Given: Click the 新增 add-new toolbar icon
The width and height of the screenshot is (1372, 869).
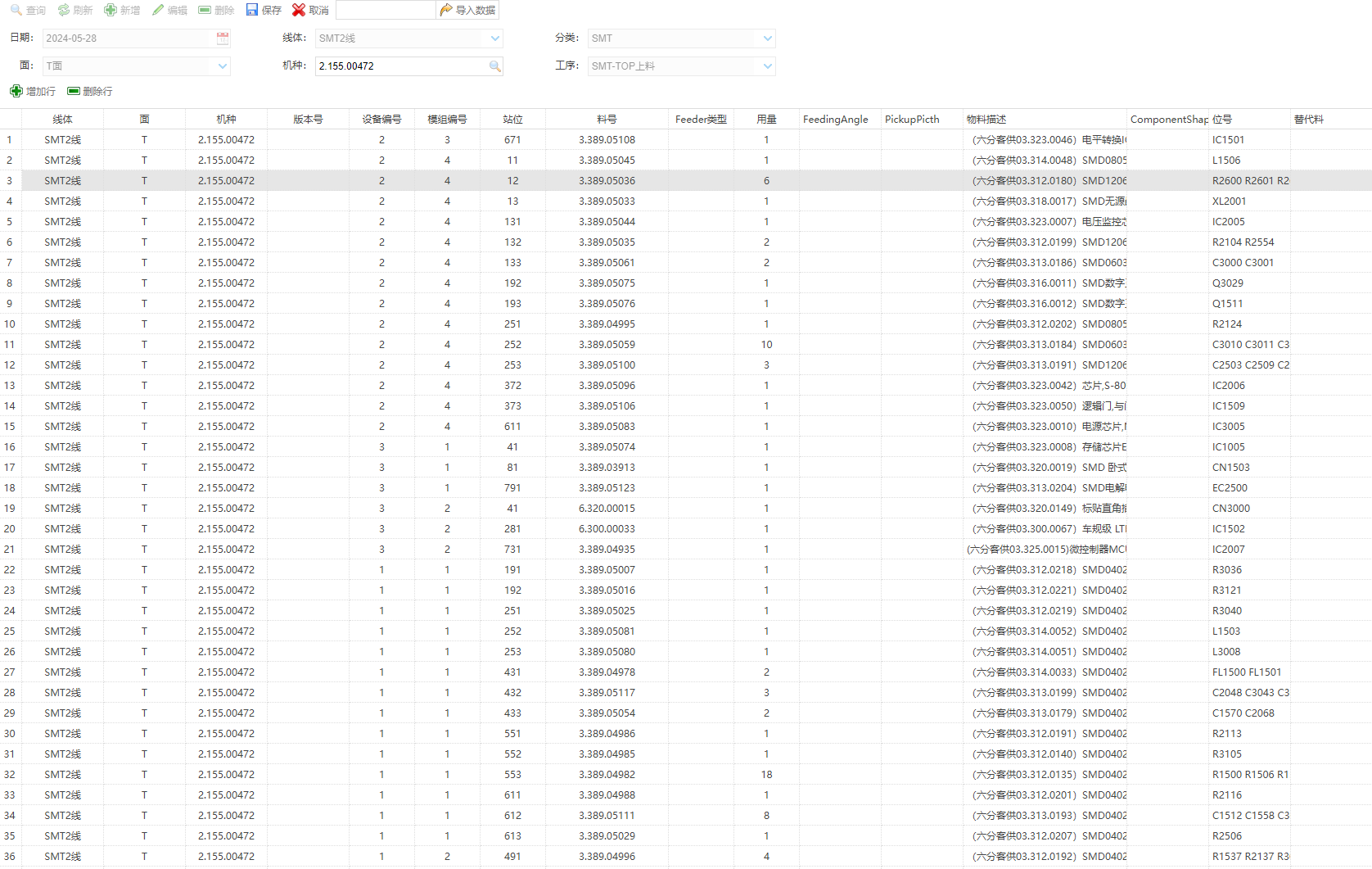Looking at the screenshot, I should pyautogui.click(x=111, y=10).
